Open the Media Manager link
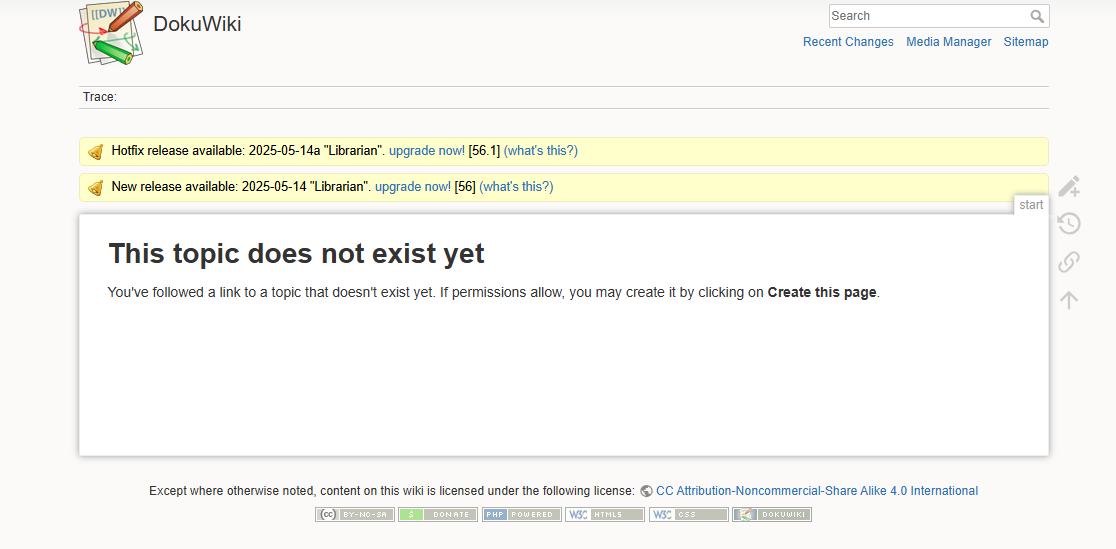 click(949, 42)
